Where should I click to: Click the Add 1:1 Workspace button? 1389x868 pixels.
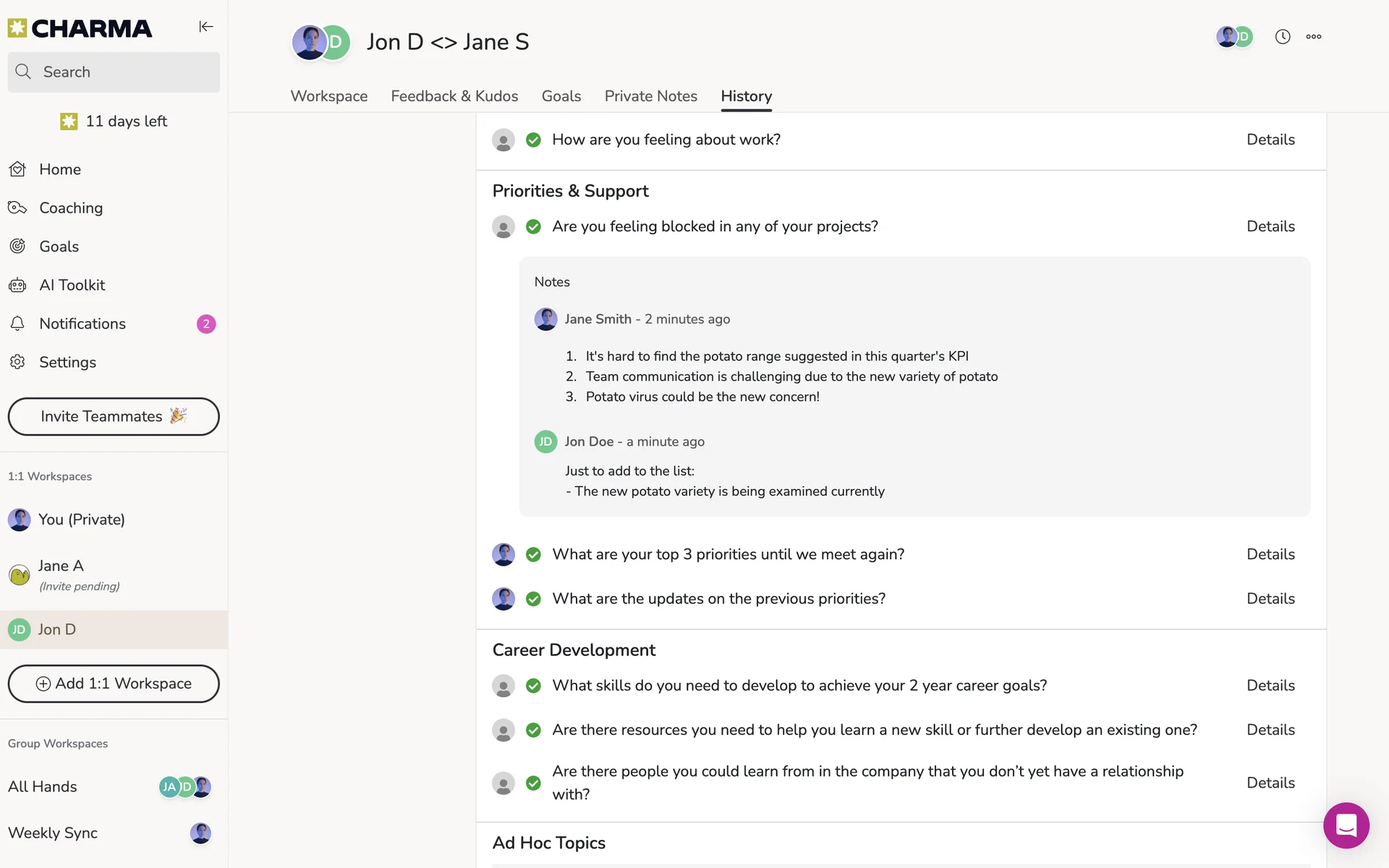click(x=114, y=684)
